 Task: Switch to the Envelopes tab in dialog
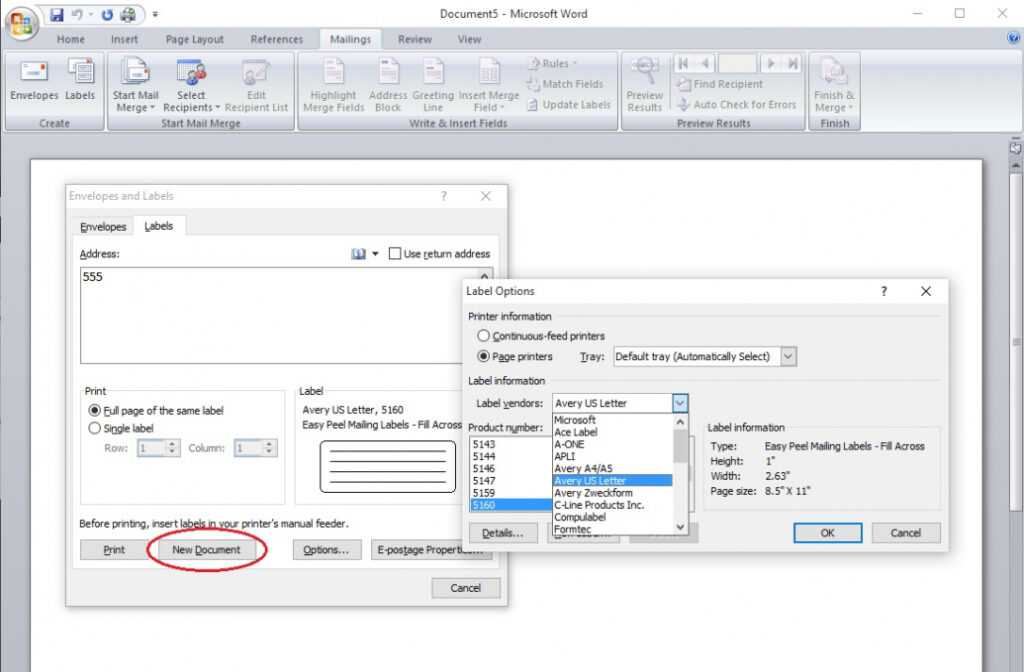(x=103, y=227)
